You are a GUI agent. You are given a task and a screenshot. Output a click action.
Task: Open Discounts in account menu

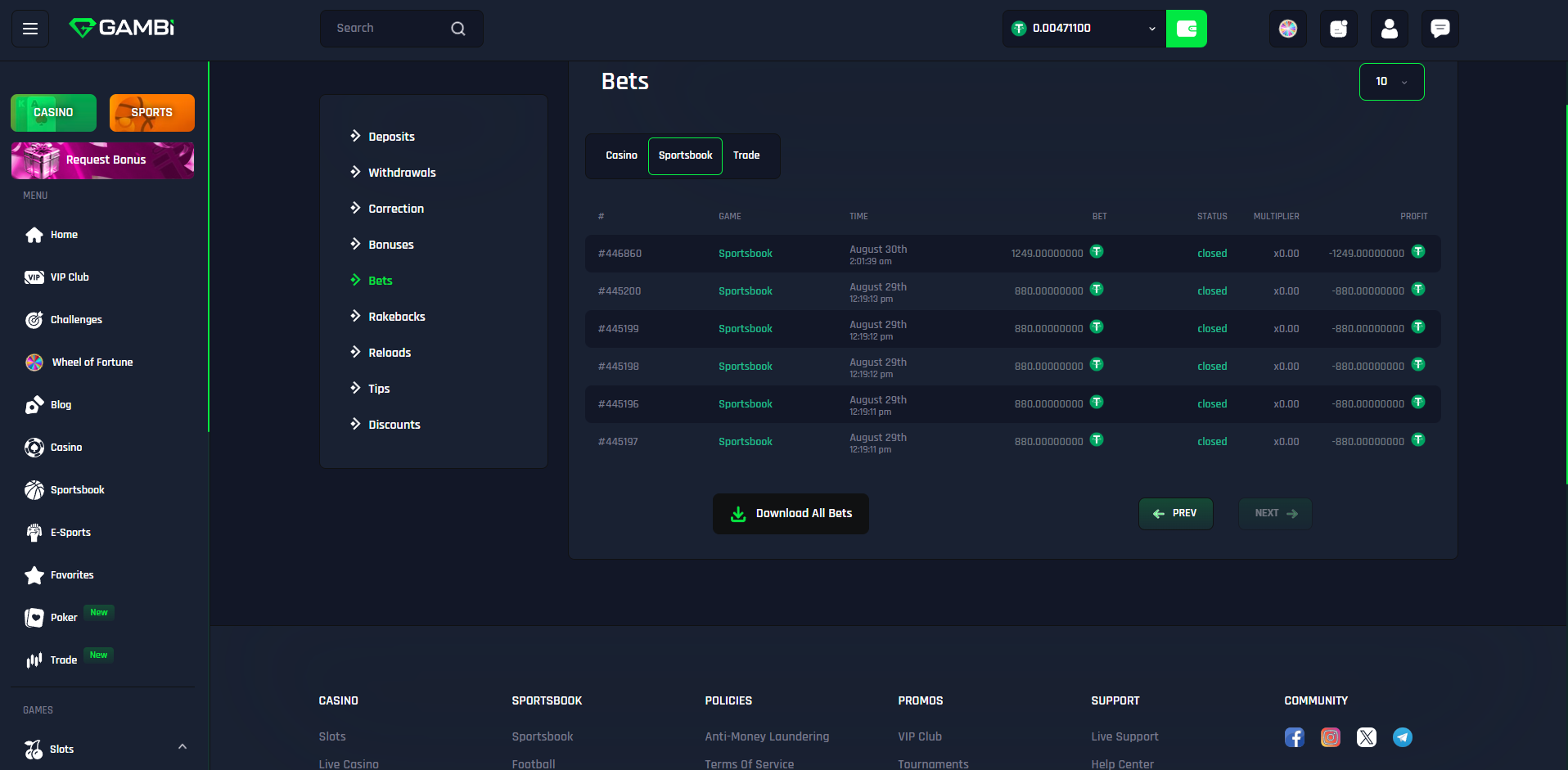click(394, 425)
